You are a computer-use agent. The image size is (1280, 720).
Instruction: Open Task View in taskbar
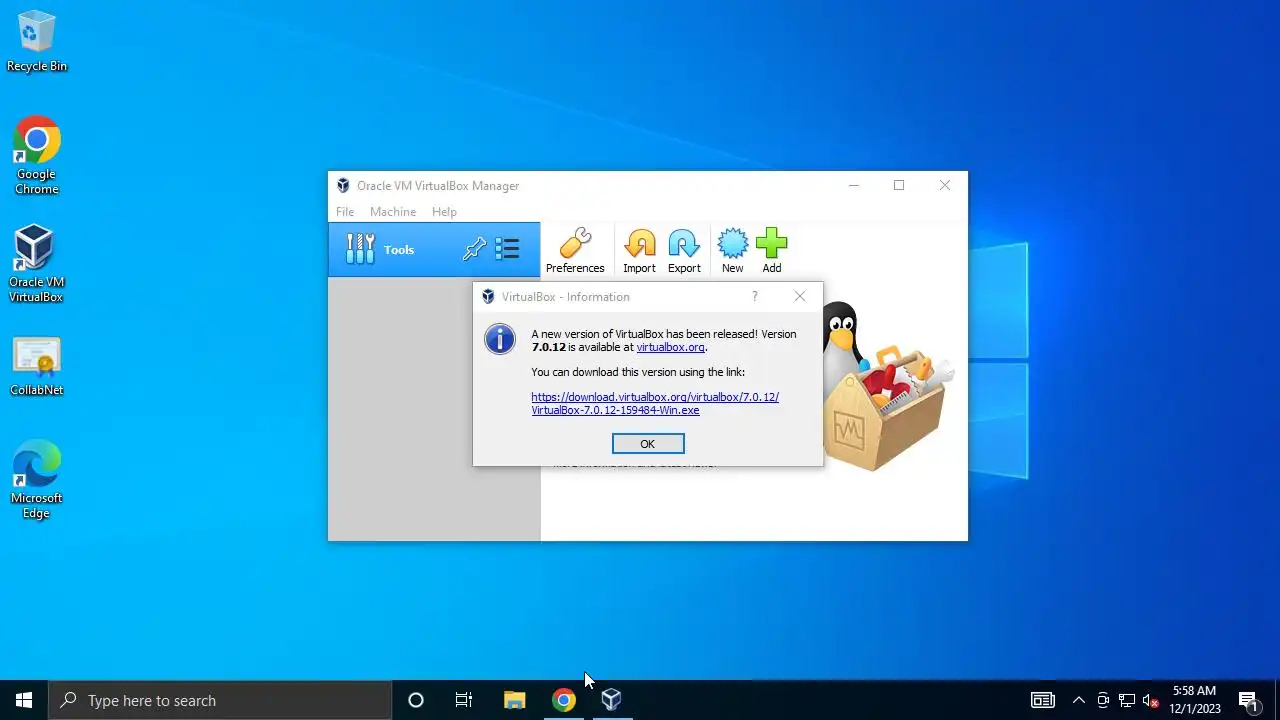pyautogui.click(x=464, y=700)
